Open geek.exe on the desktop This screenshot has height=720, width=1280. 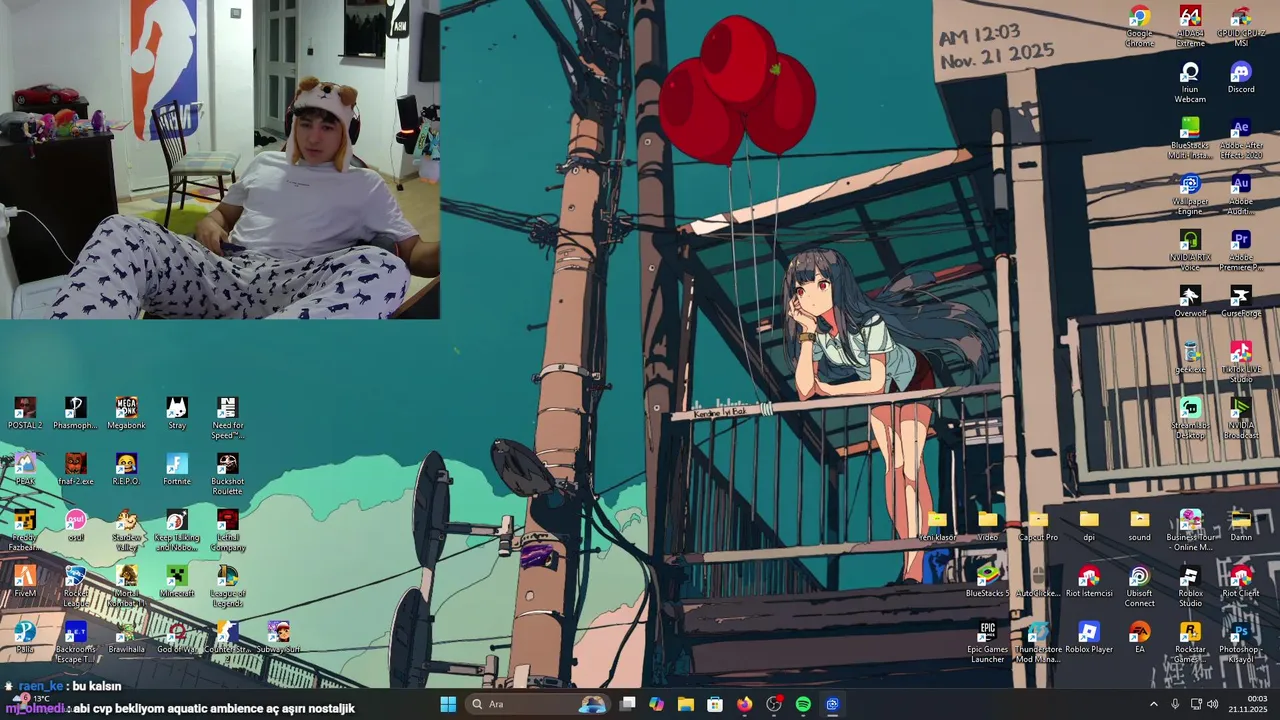1190,356
